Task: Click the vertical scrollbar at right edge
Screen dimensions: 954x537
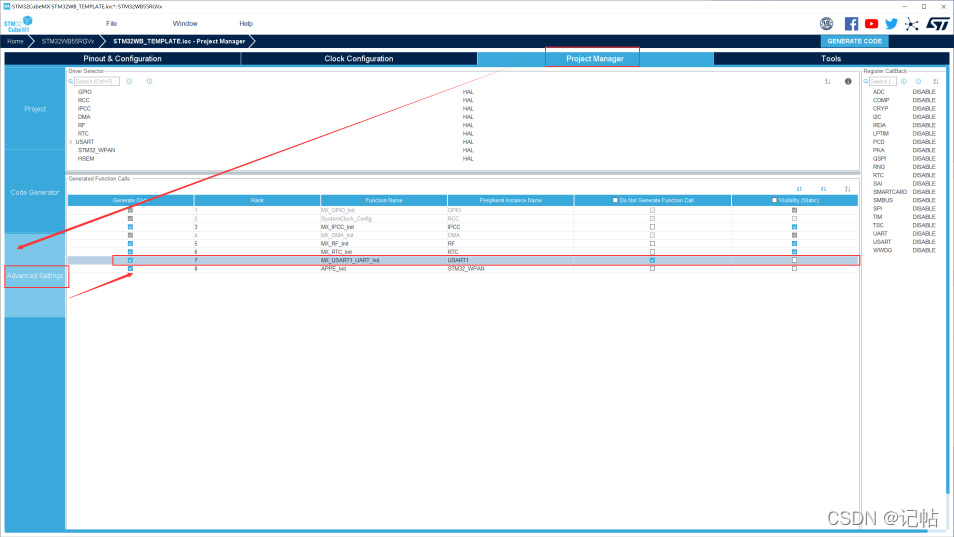Action: click(x=947, y=280)
